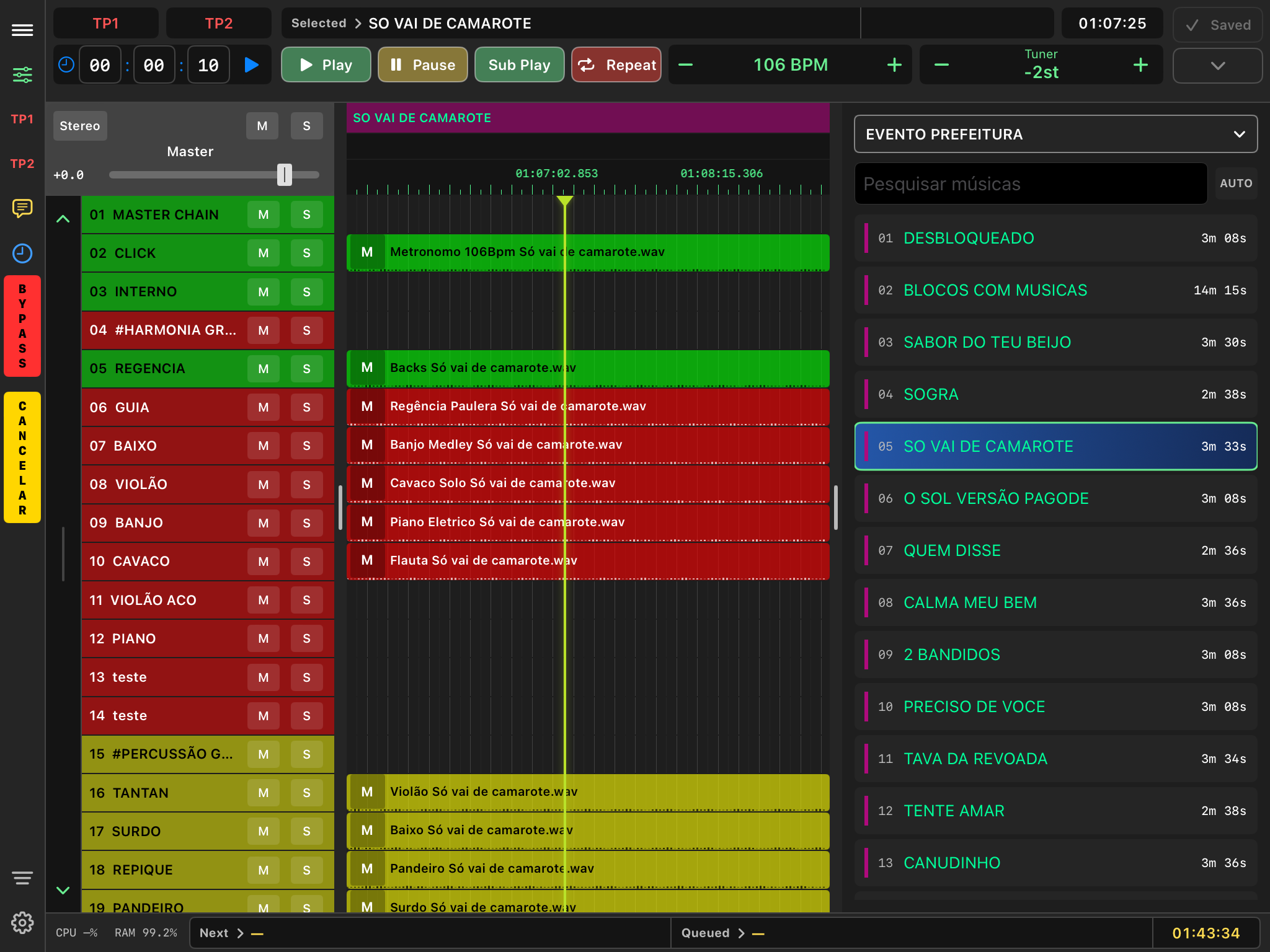
Task: Click the playhead marker triangle on timeline
Action: point(564,201)
